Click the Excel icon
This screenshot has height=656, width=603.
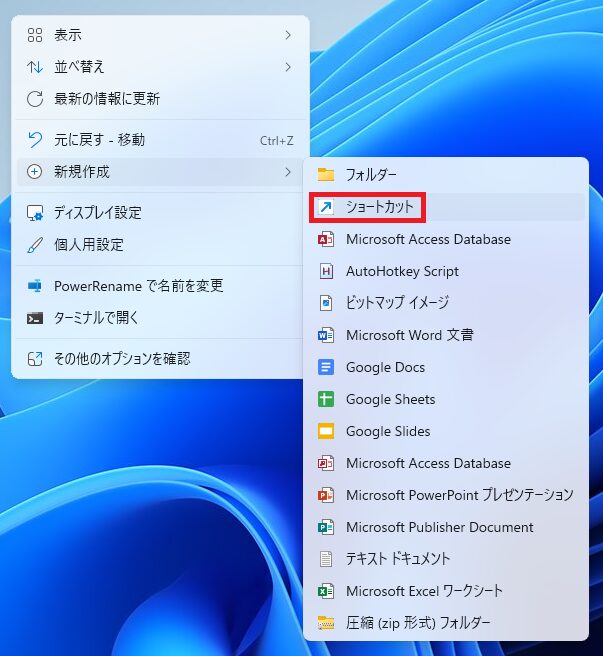pos(326,591)
